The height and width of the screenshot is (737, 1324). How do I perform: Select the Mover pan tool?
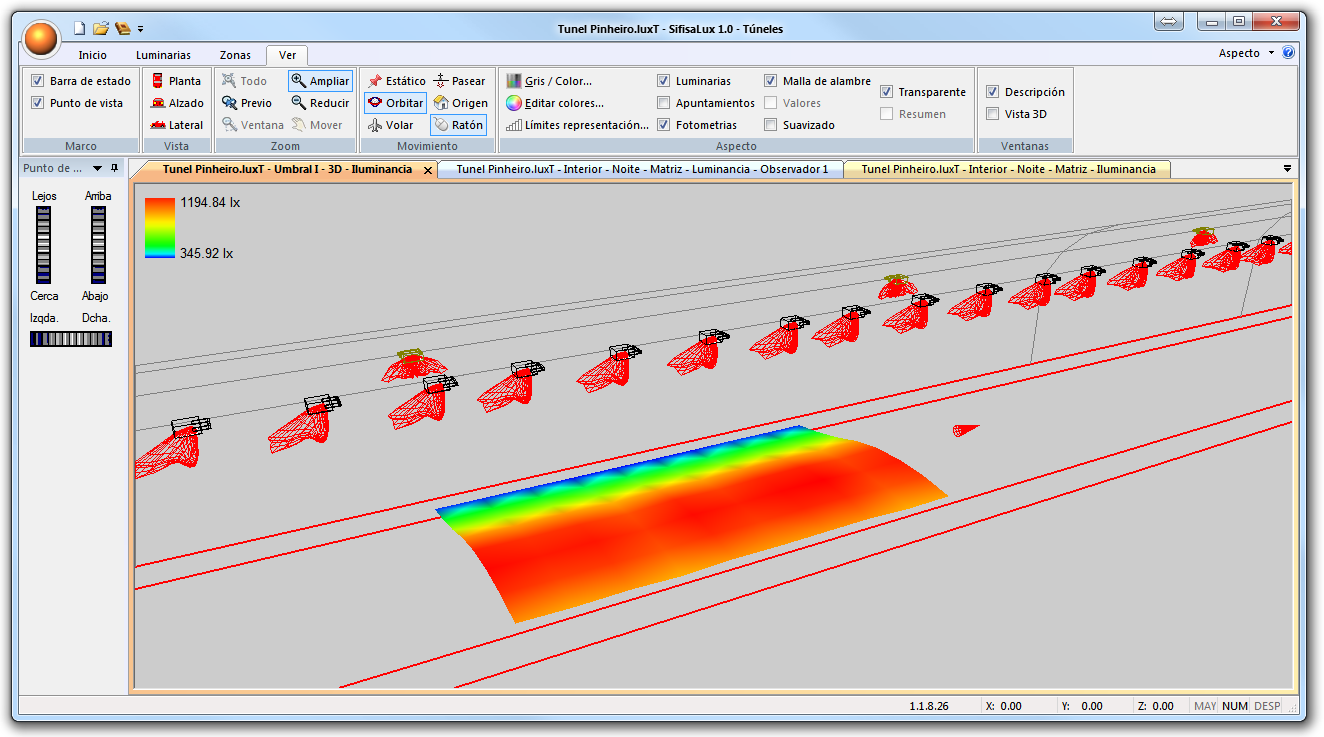coord(317,125)
